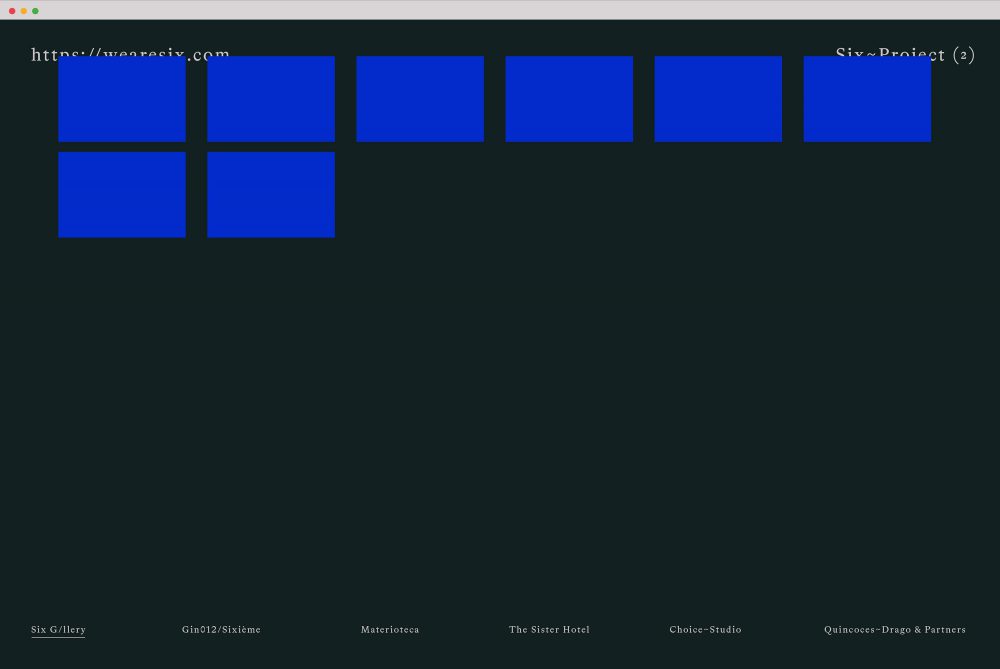
Task: Minimize the window with the yellow button
Action: click(x=24, y=11)
